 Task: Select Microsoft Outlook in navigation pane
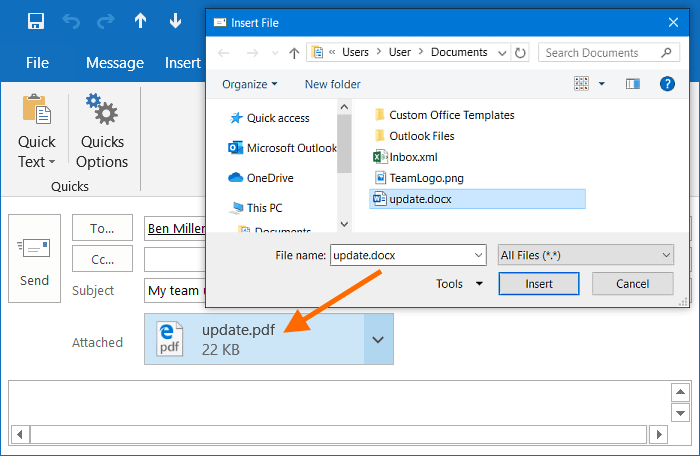[x=283, y=148]
